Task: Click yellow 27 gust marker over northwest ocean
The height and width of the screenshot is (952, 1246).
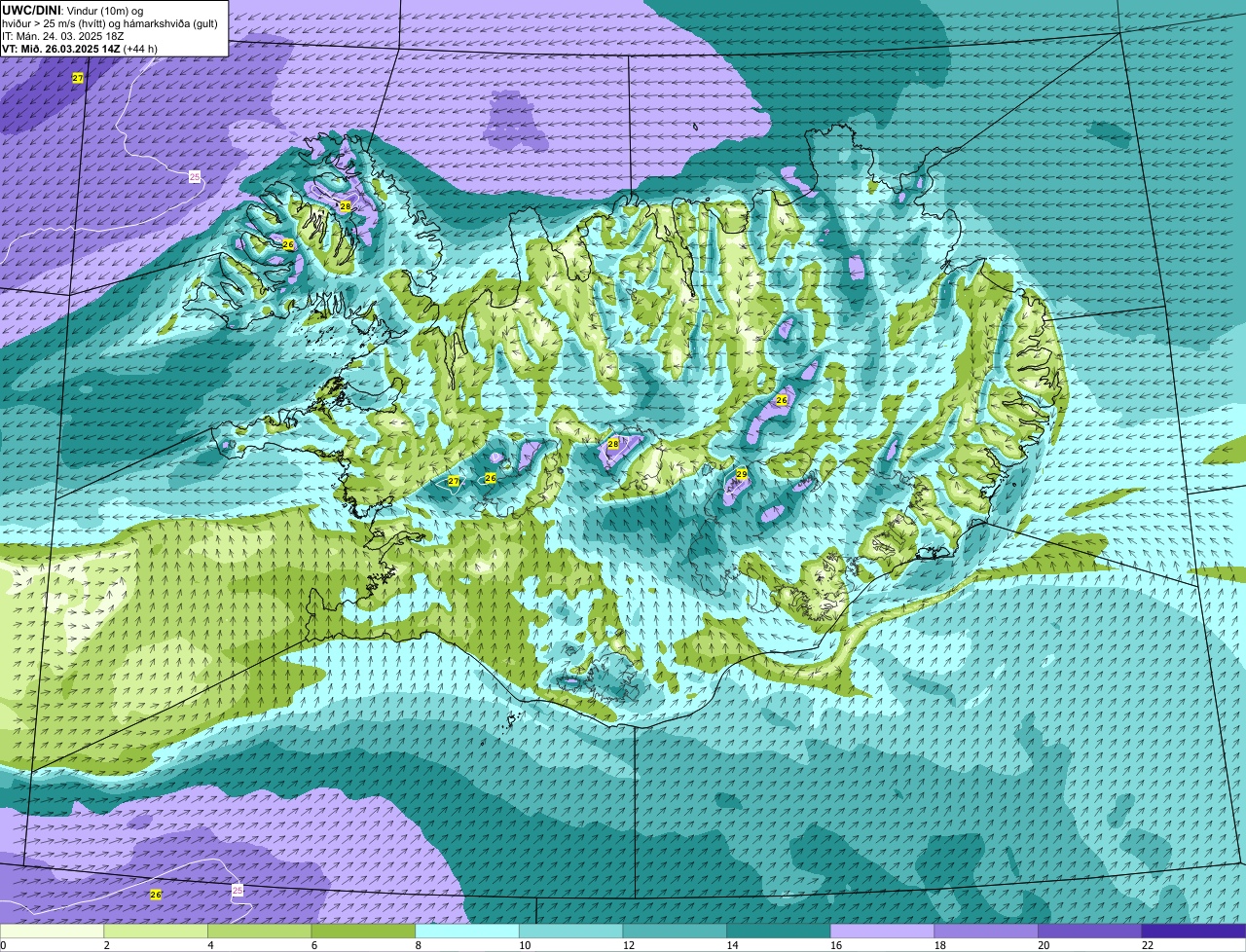Action: tap(78, 77)
